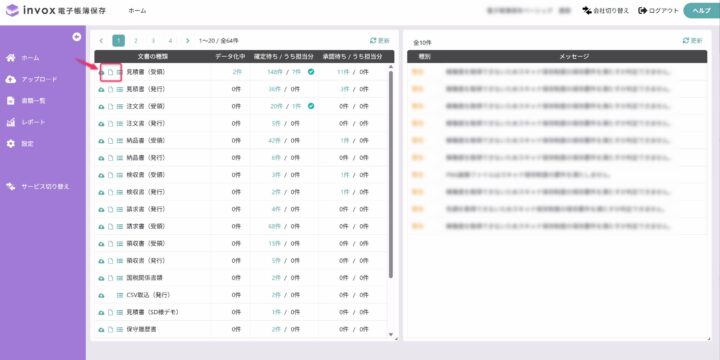The width and height of the screenshot is (720, 360).
Task: Click 会社切り替え in the header
Action: click(606, 11)
